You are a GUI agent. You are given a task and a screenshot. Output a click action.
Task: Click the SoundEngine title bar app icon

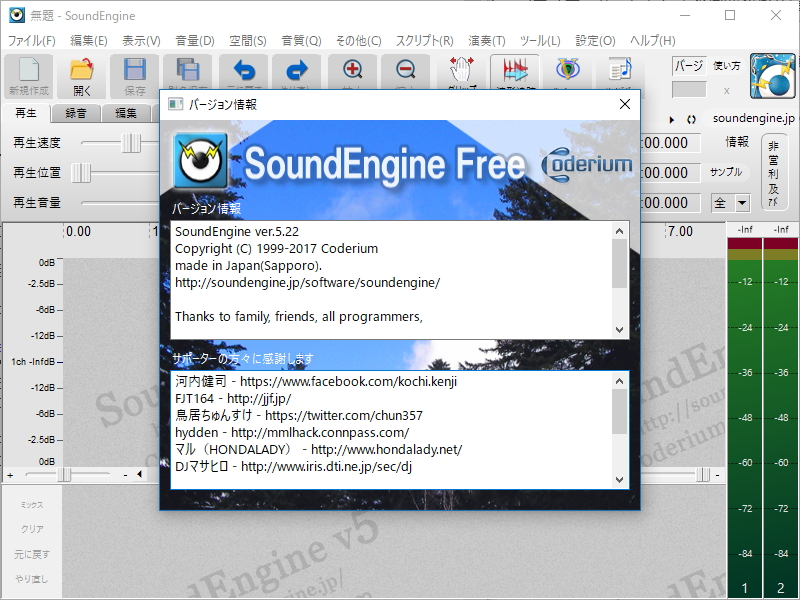point(16,15)
